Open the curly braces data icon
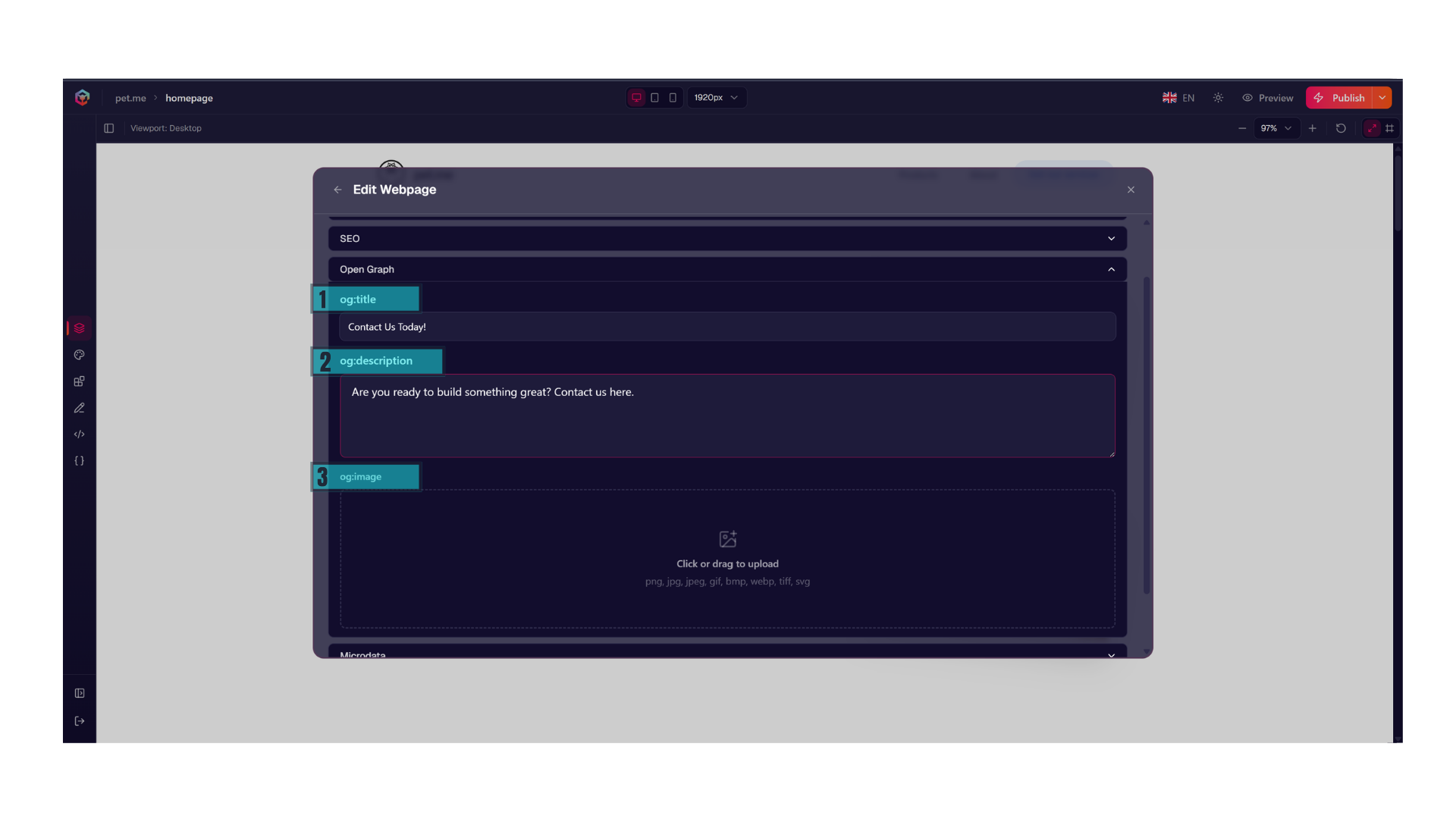The height and width of the screenshot is (819, 1456). pyautogui.click(x=79, y=461)
